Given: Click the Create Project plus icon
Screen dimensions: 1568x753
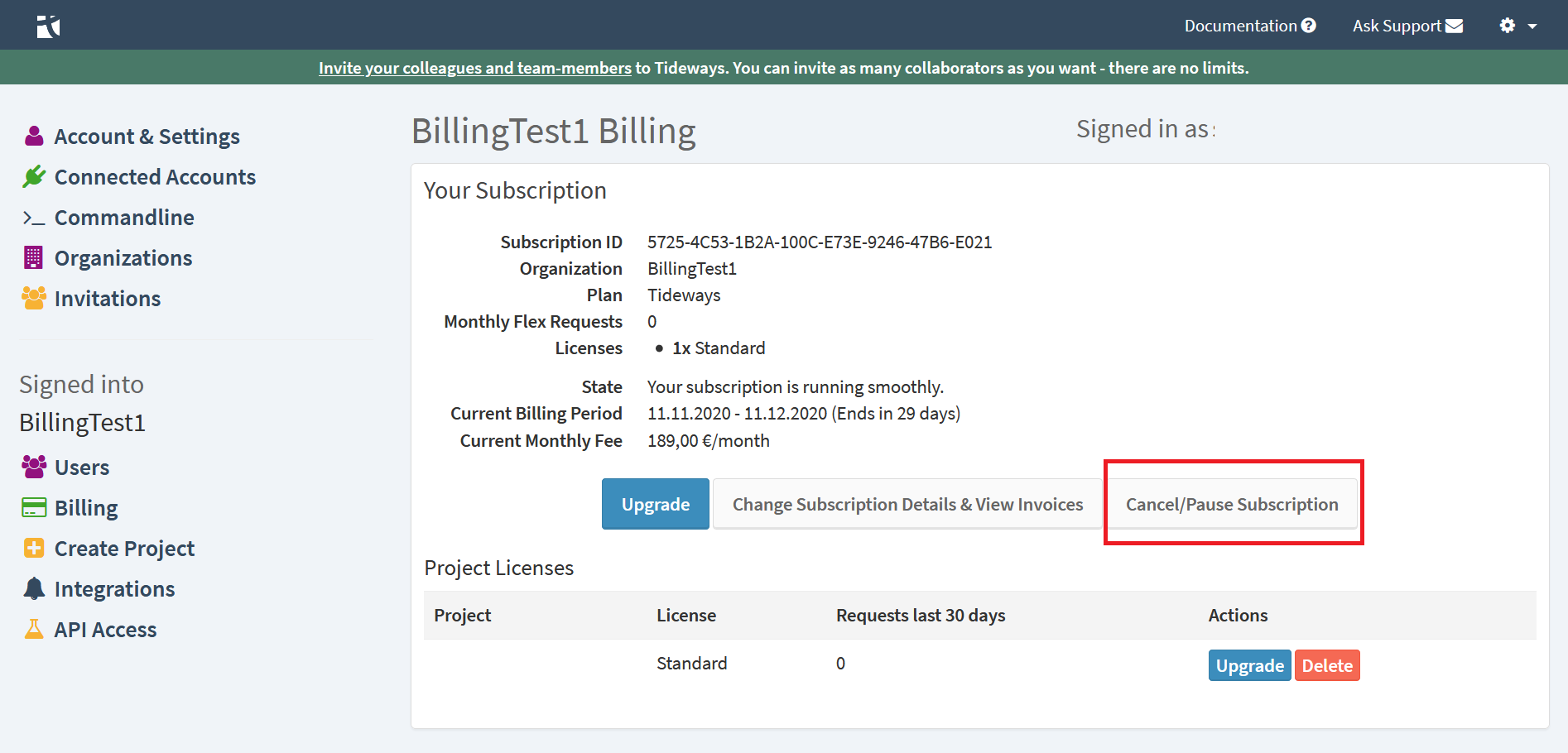Looking at the screenshot, I should tap(34, 548).
